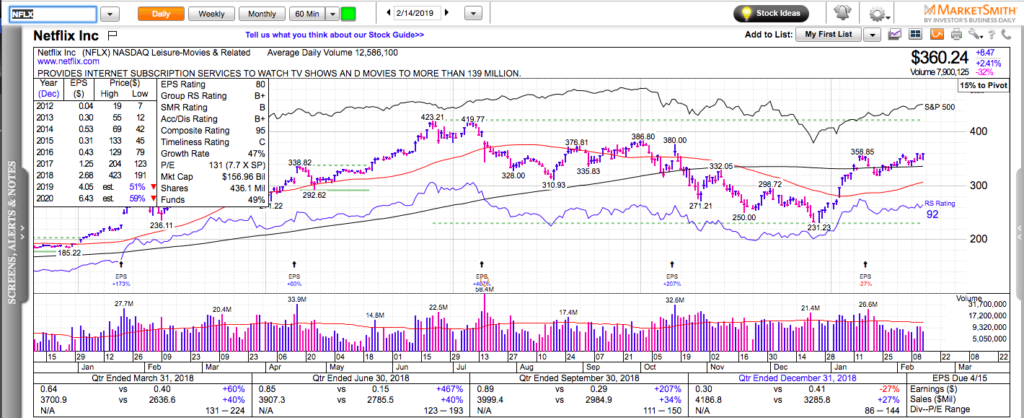Viewport: 1024px width, 418px height.
Task: Switch to the four-panel grid view icon
Action: pos(916,34)
